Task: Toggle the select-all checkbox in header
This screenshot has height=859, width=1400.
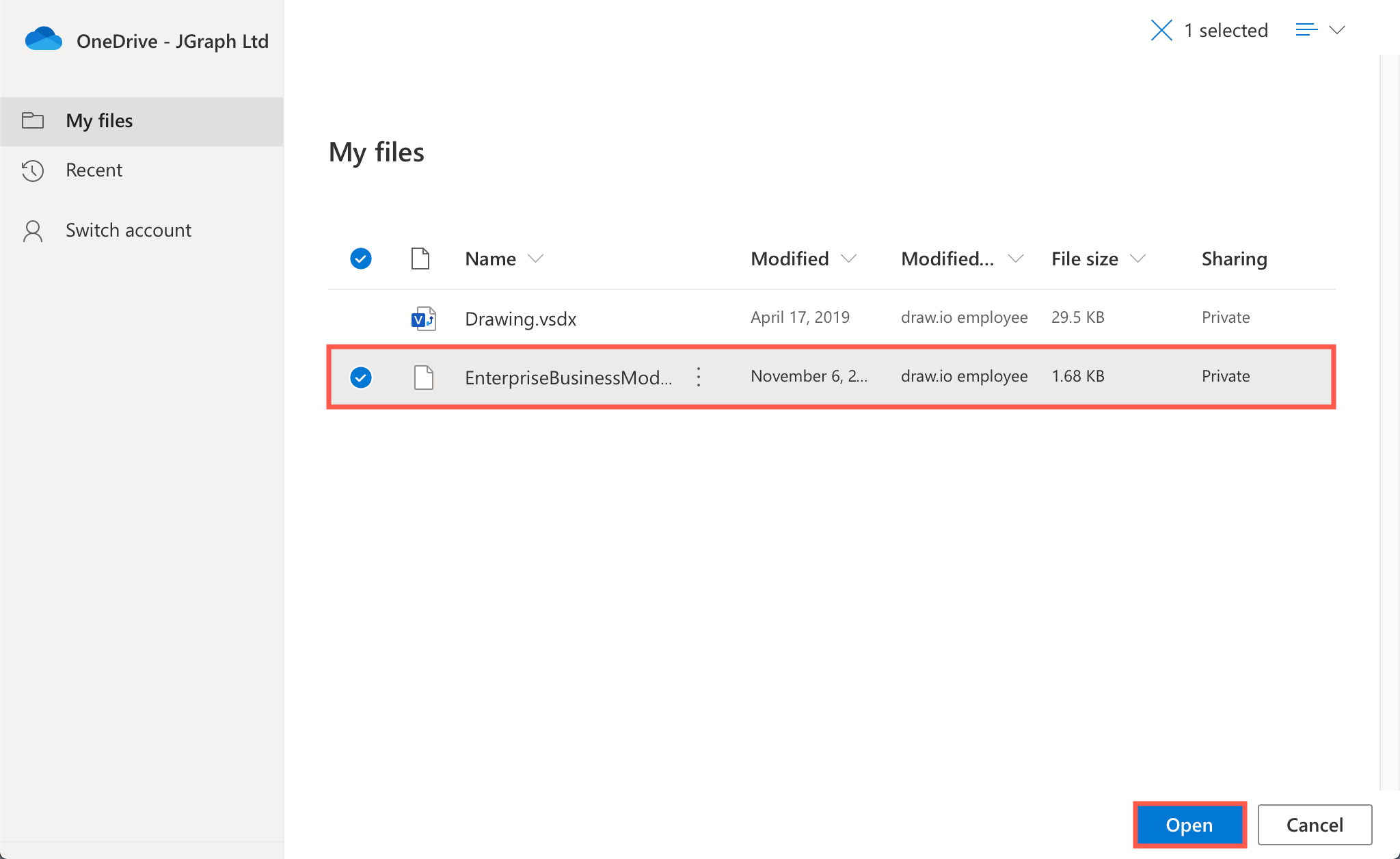Action: coord(360,259)
